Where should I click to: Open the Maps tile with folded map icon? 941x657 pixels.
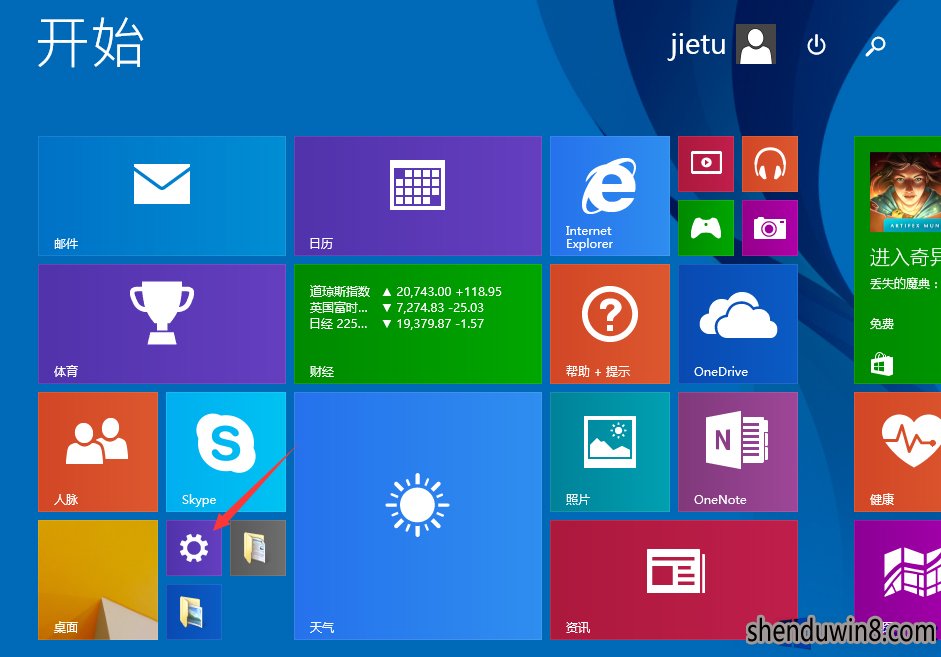897,580
